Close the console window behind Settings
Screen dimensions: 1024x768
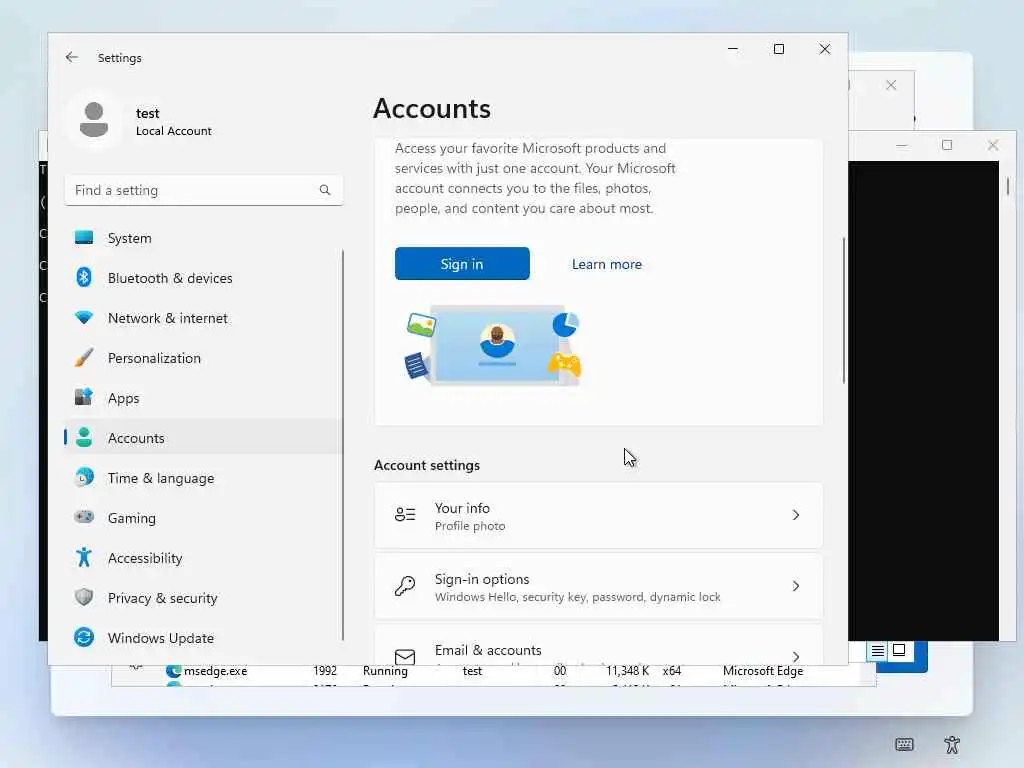point(993,145)
